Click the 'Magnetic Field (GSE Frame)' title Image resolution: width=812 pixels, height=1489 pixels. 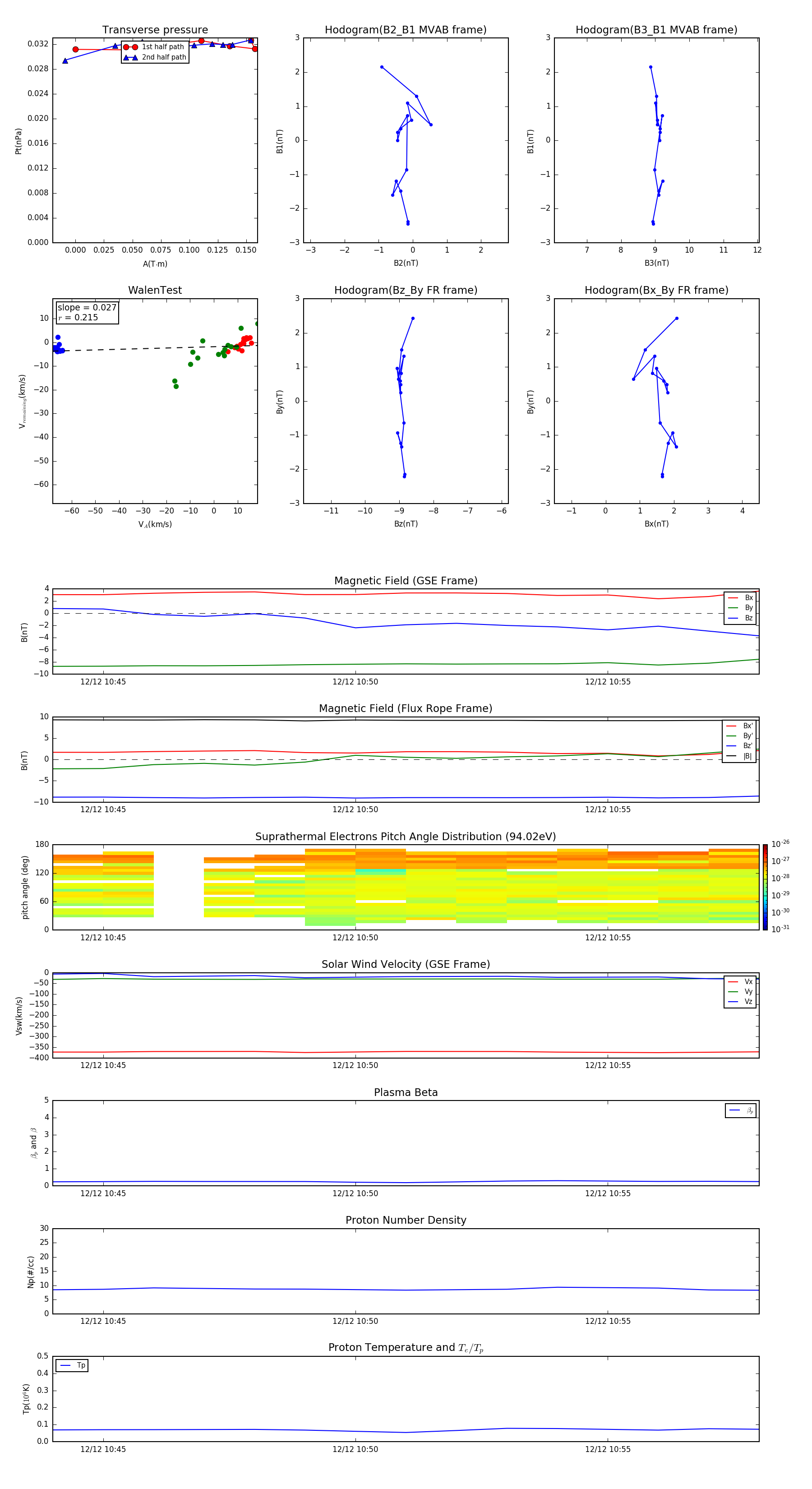406,581
